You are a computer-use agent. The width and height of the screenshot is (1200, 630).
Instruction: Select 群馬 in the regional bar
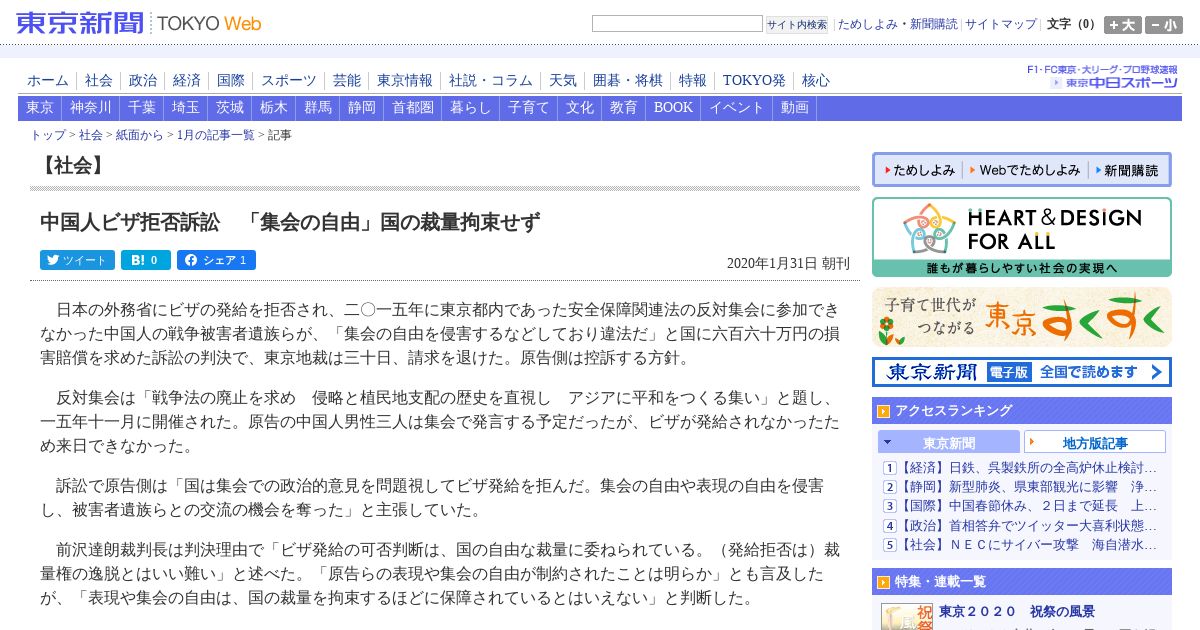318,108
